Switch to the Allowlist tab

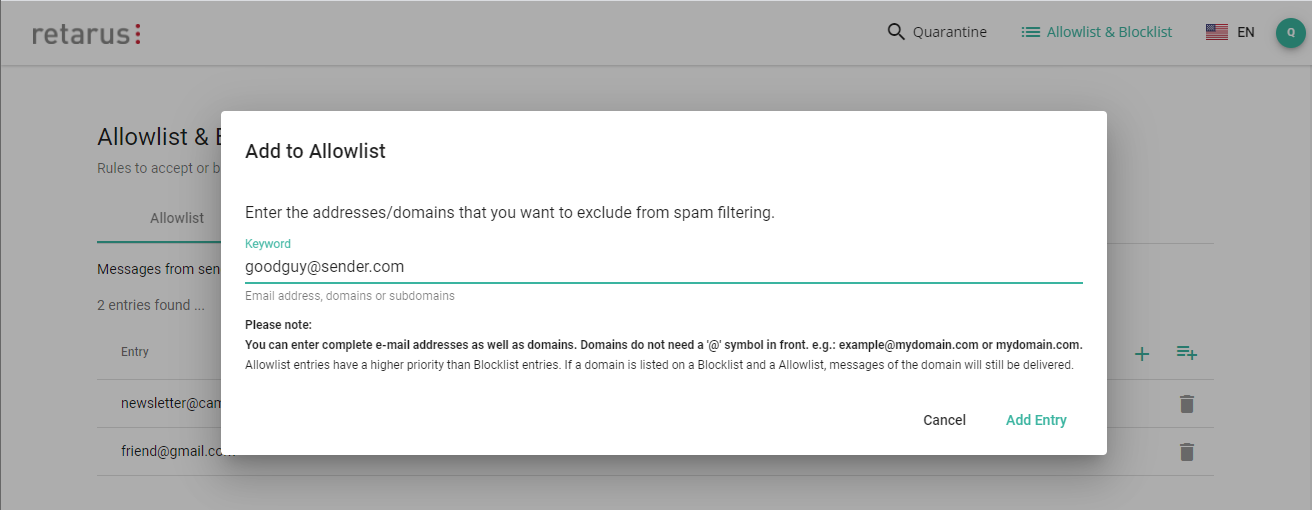click(177, 218)
